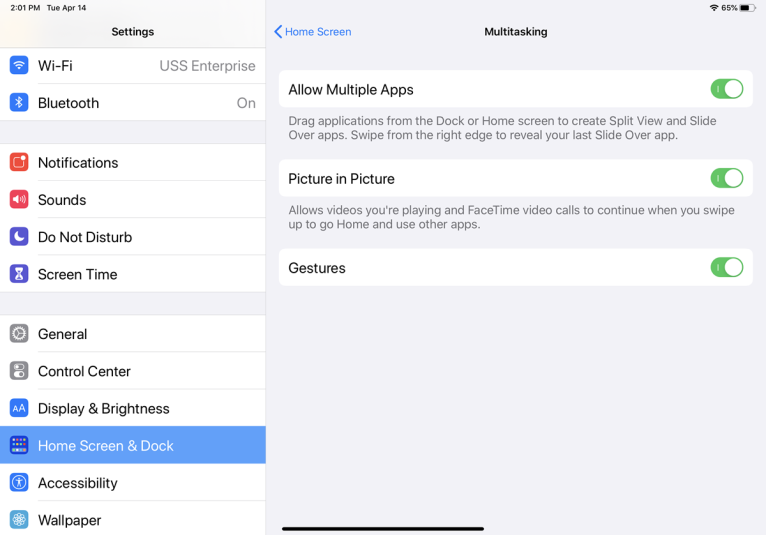The image size is (766, 535).
Task: Open Bluetooth settings row
Action: pyautogui.click(x=133, y=103)
